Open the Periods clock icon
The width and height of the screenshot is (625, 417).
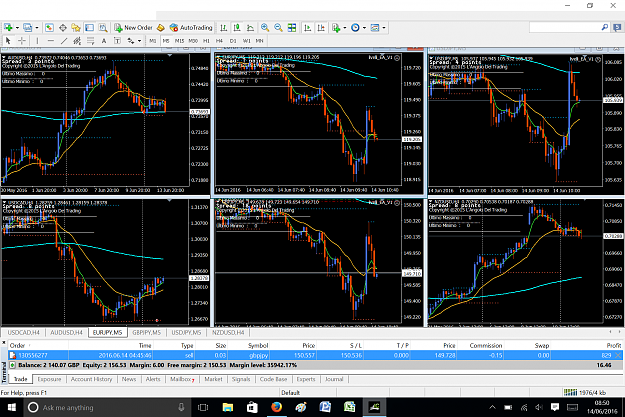tap(355, 28)
